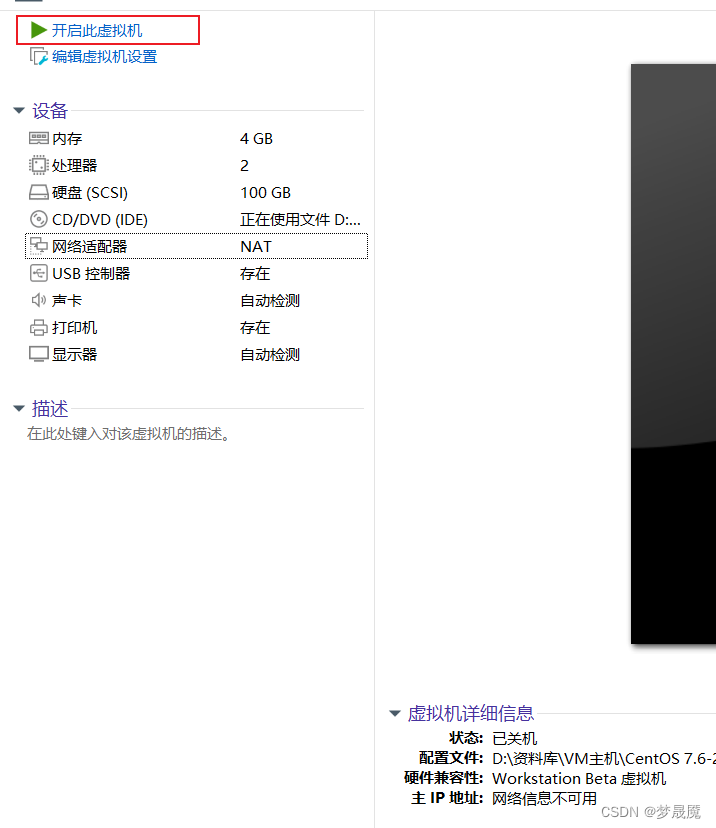Click 存在 value for 打印机
Viewport: 716px width, 828px height.
pos(255,327)
